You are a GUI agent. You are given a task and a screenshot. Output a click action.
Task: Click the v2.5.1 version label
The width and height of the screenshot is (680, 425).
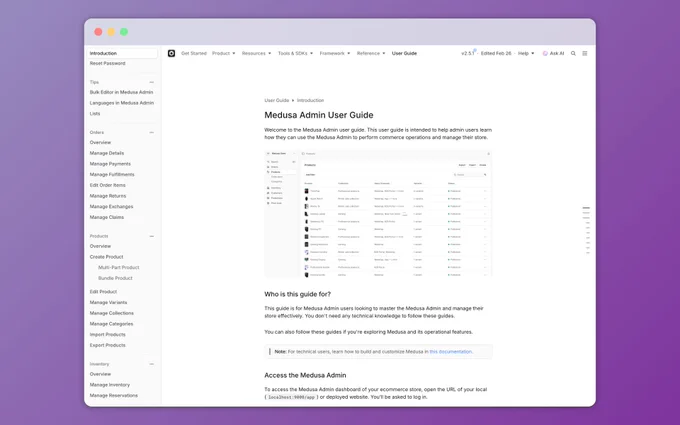pyautogui.click(x=468, y=53)
